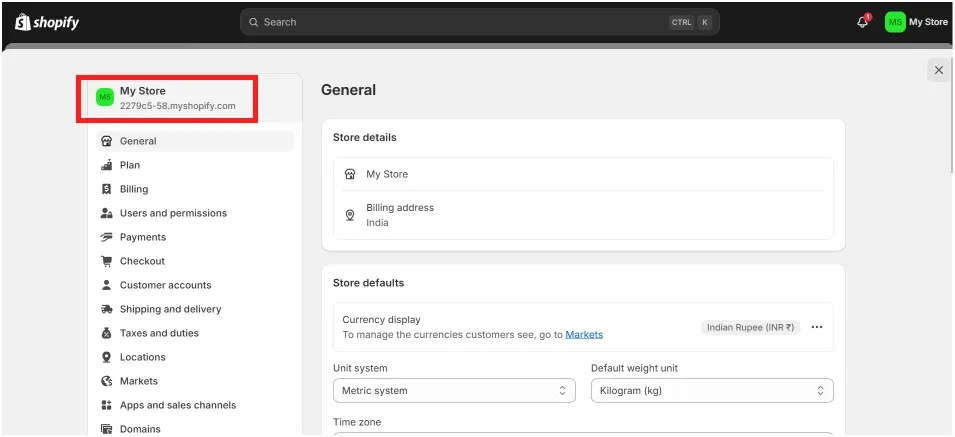
Task: Open Users and permissions settings
Action: click(x=195, y=213)
